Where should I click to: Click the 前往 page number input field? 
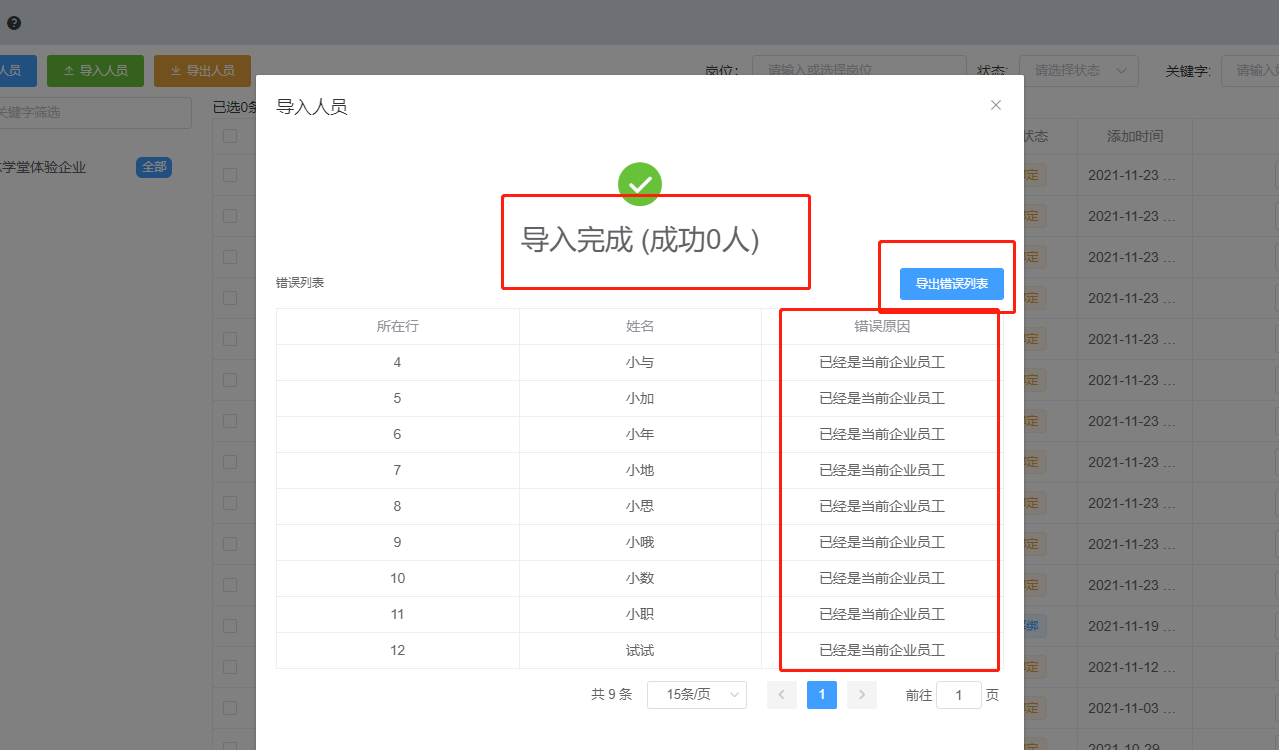pos(959,695)
